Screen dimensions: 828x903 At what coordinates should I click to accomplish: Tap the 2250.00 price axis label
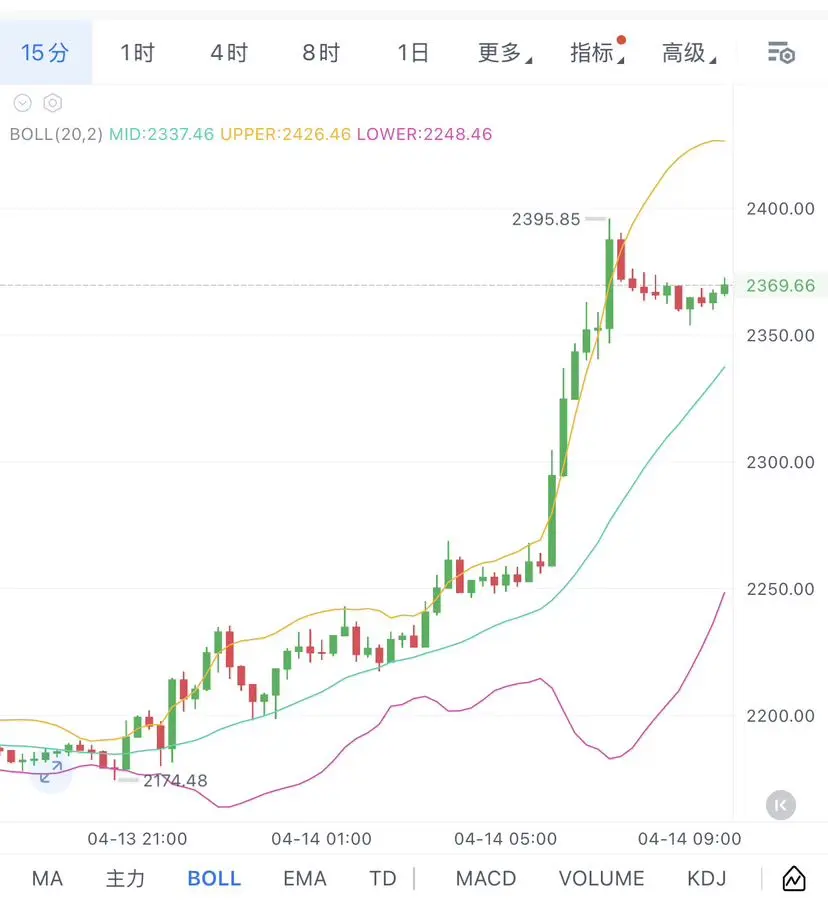click(x=780, y=589)
